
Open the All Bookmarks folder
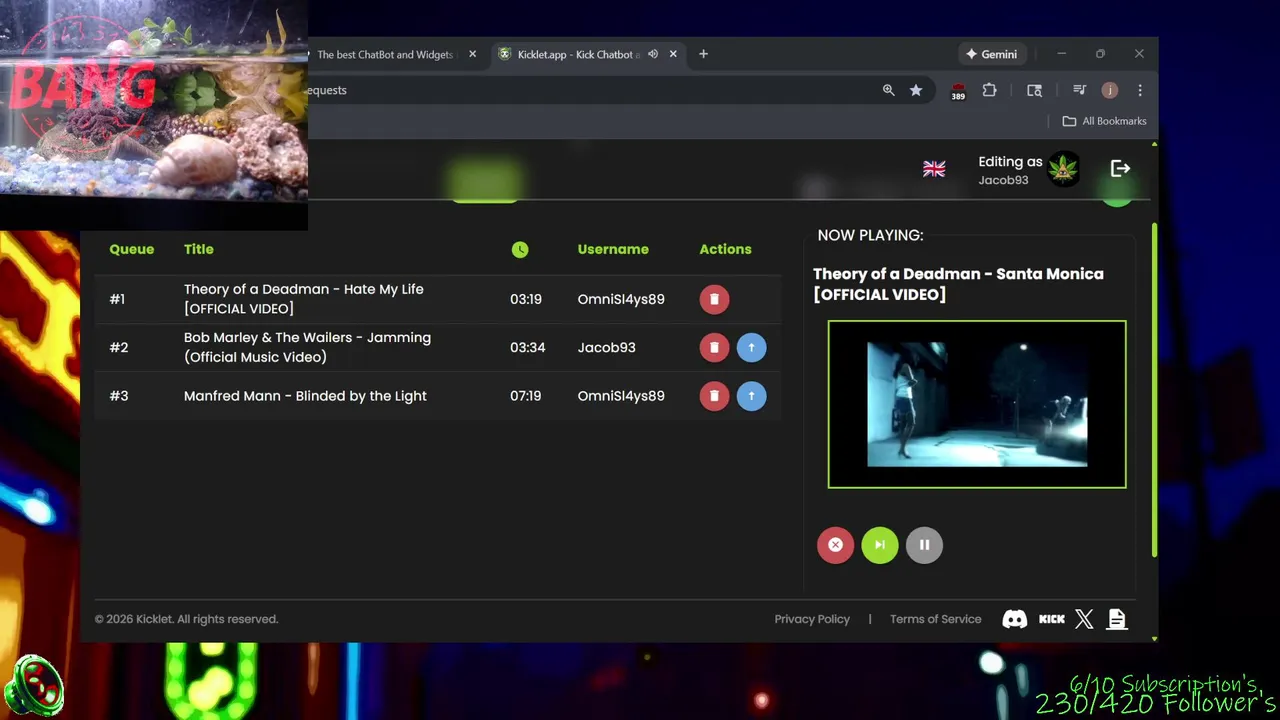[x=1104, y=121]
